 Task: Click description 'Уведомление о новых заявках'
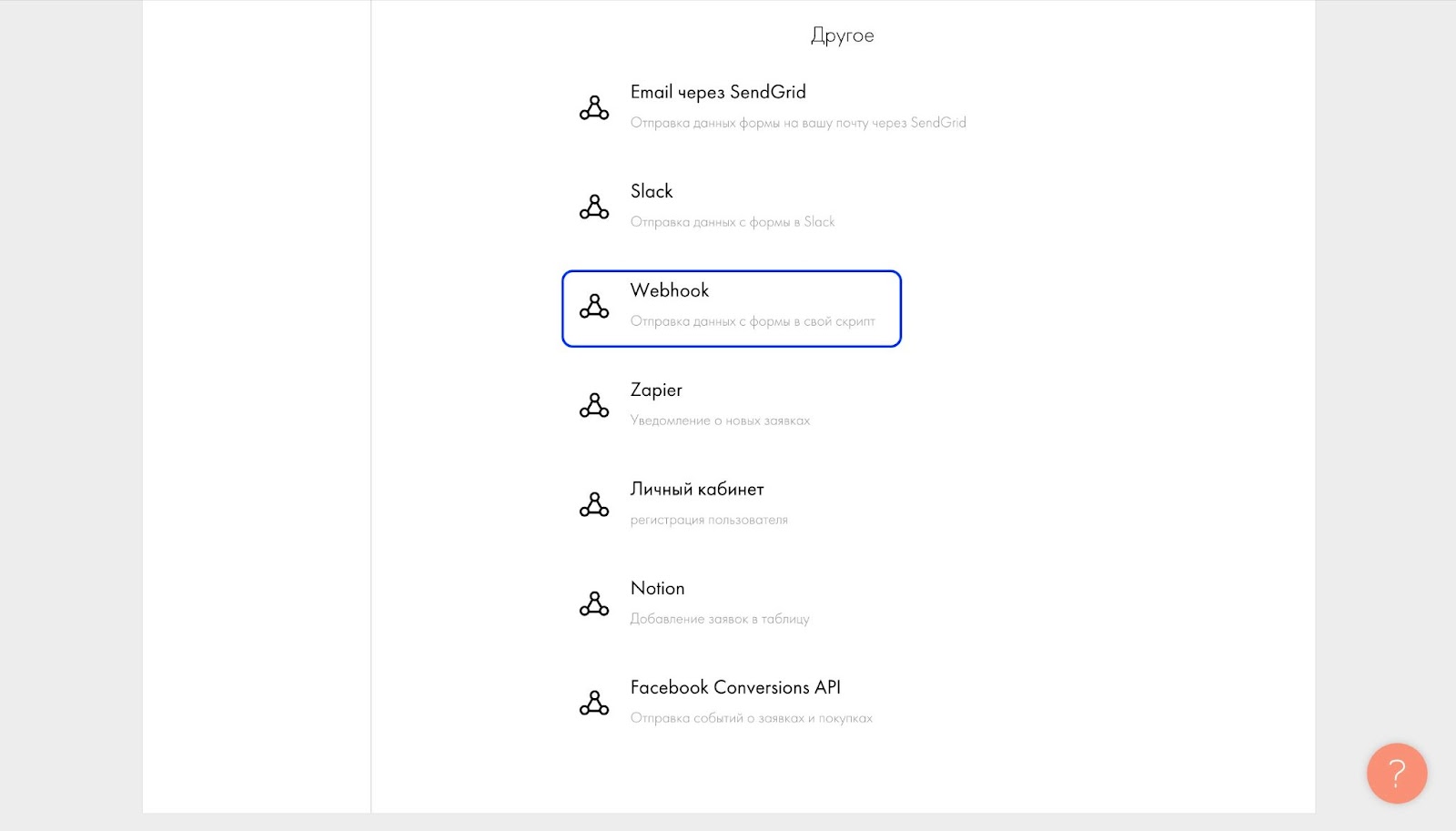[720, 421]
